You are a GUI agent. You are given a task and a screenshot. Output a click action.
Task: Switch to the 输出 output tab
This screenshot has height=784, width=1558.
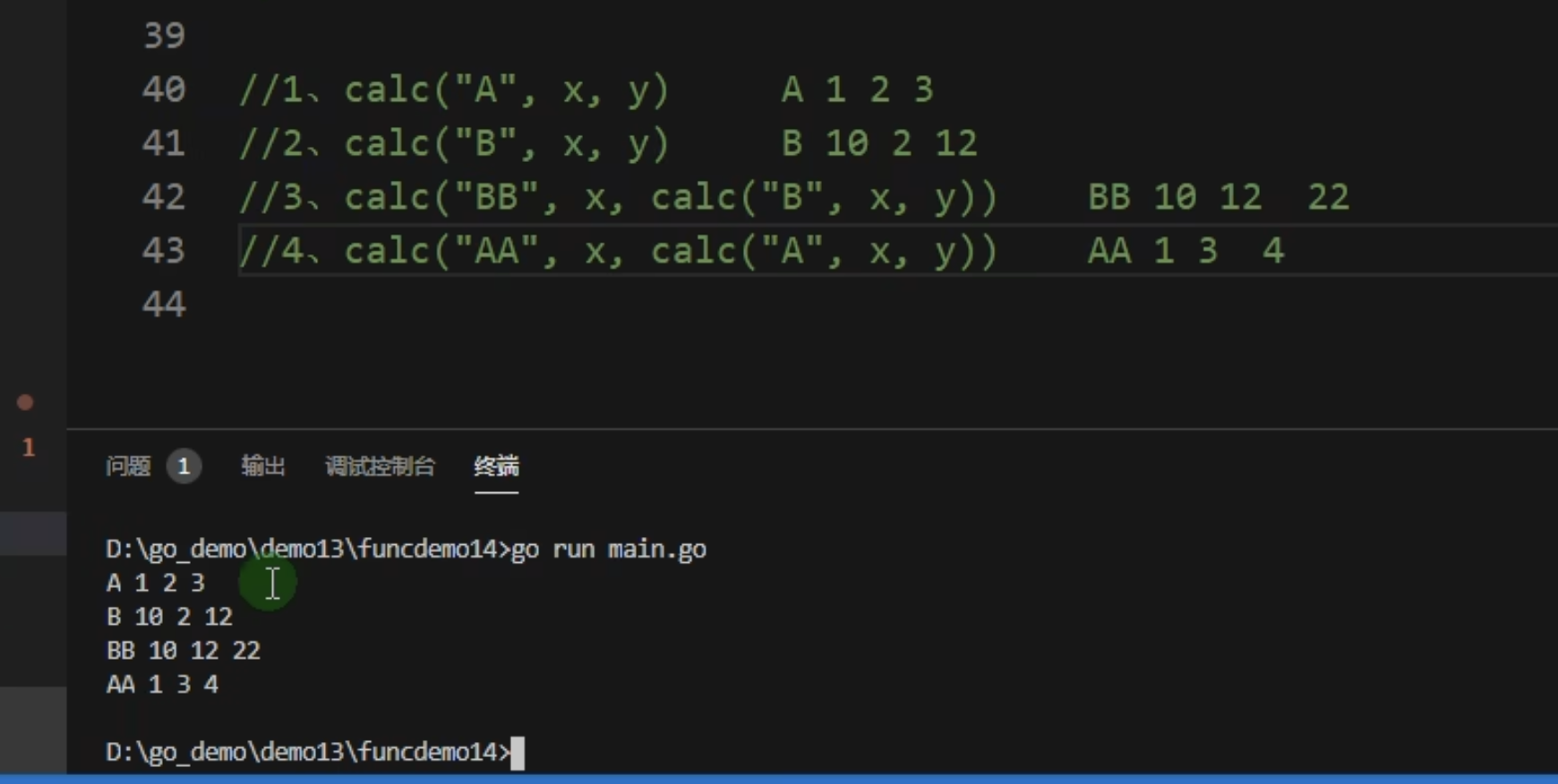click(x=262, y=466)
